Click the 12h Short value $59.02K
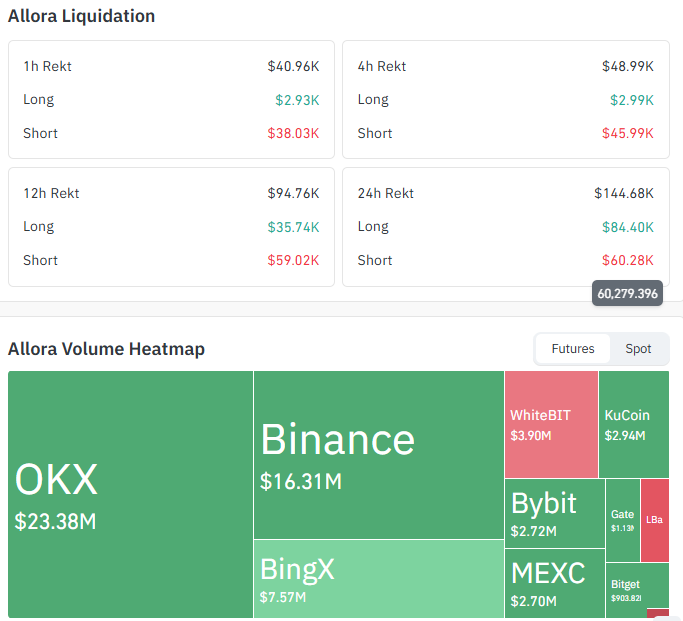Viewport: 683px width, 621px height. point(293,260)
